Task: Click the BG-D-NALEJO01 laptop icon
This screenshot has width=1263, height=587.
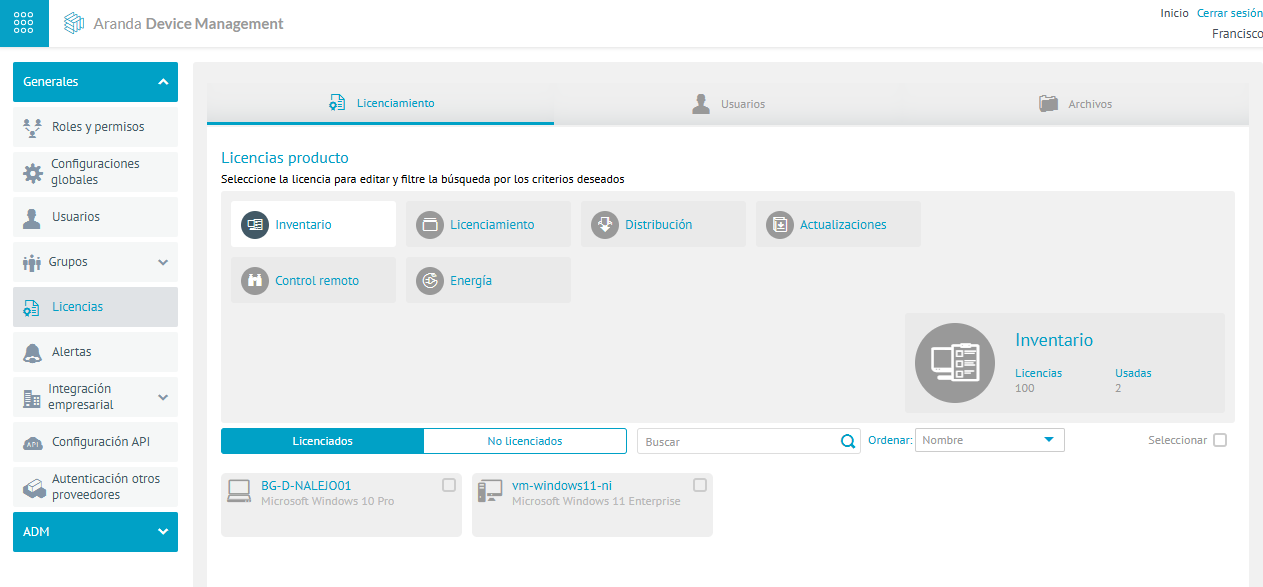Action: [239, 491]
